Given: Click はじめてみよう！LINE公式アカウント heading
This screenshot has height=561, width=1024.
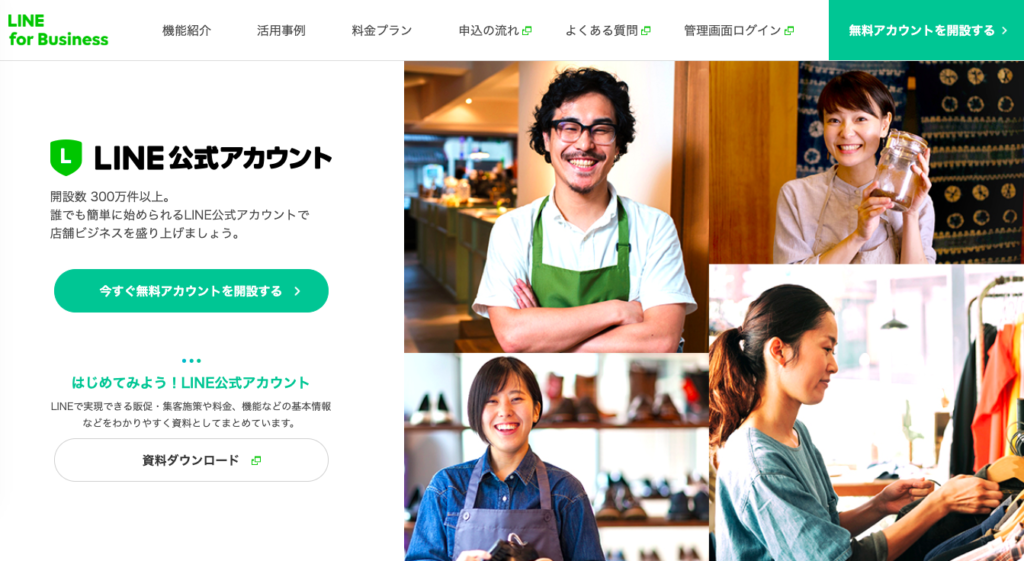Looking at the screenshot, I should click(x=191, y=383).
